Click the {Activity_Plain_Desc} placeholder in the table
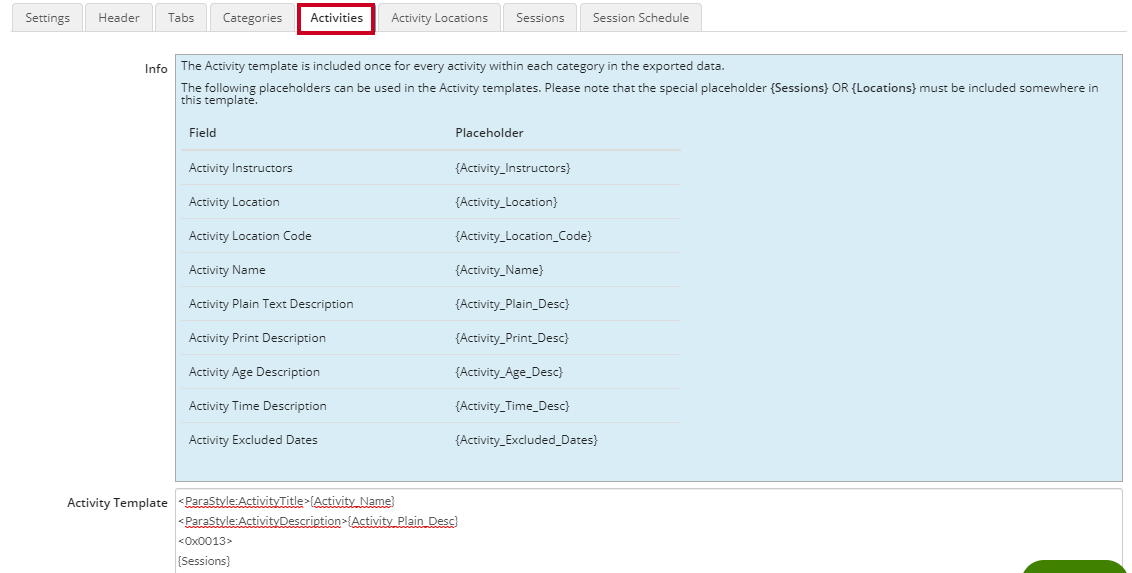The image size is (1132, 573). (x=512, y=303)
